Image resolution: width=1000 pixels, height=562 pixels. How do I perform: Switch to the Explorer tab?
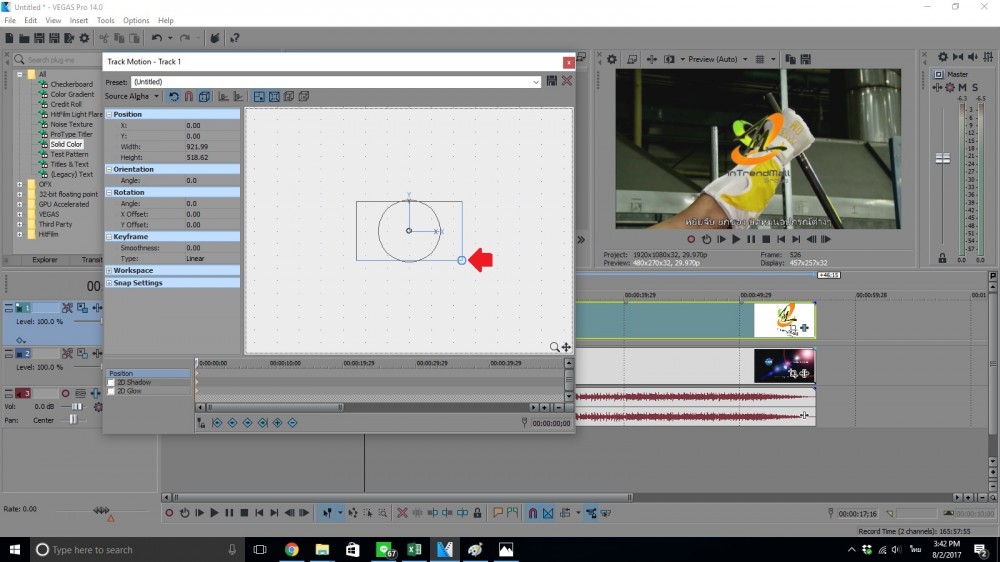click(x=45, y=260)
